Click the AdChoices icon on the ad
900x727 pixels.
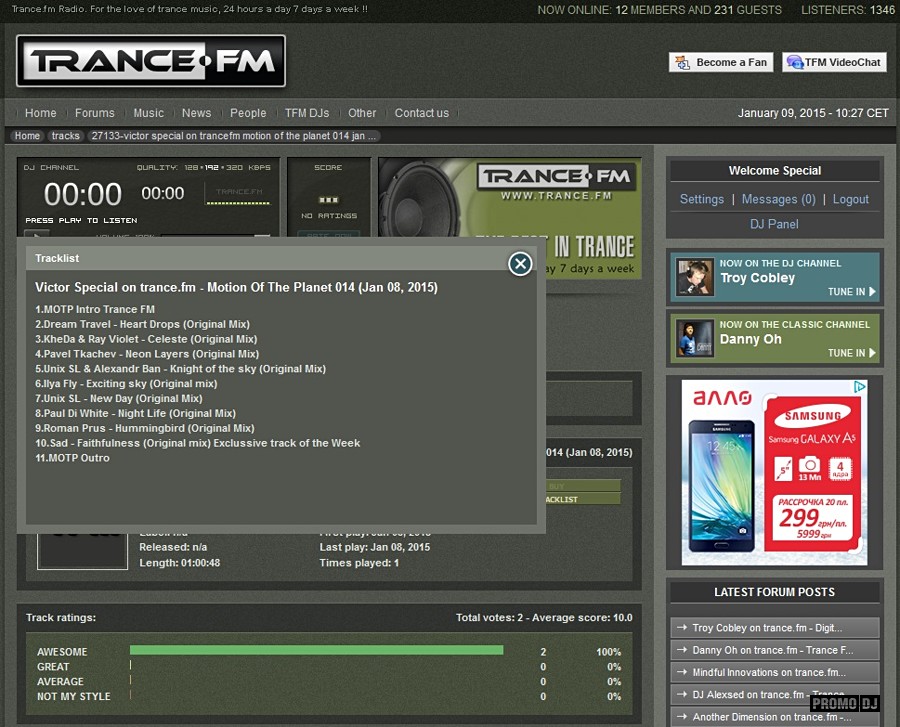pos(860,387)
